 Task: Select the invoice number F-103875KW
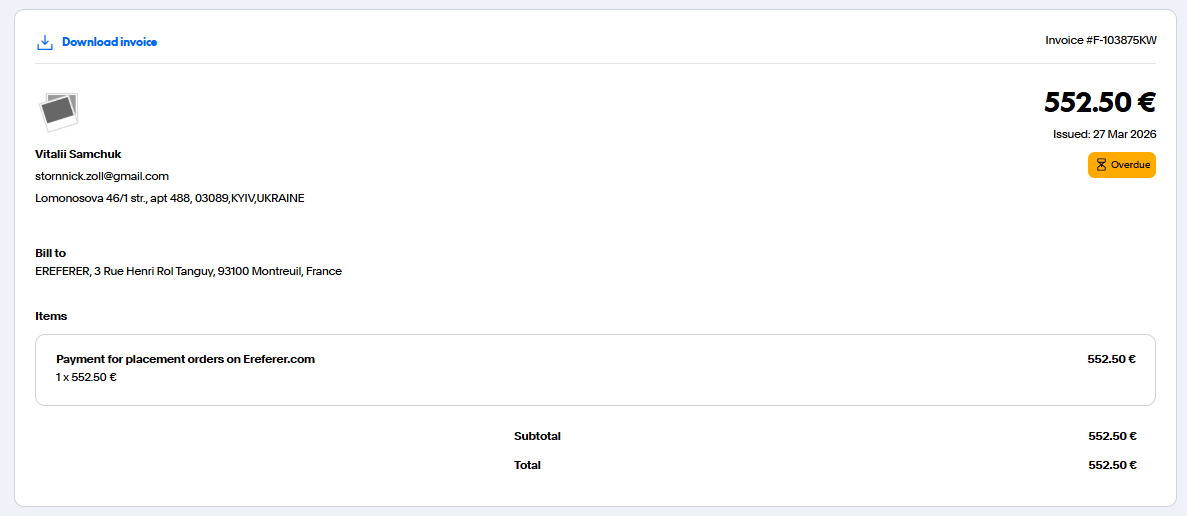point(1100,41)
